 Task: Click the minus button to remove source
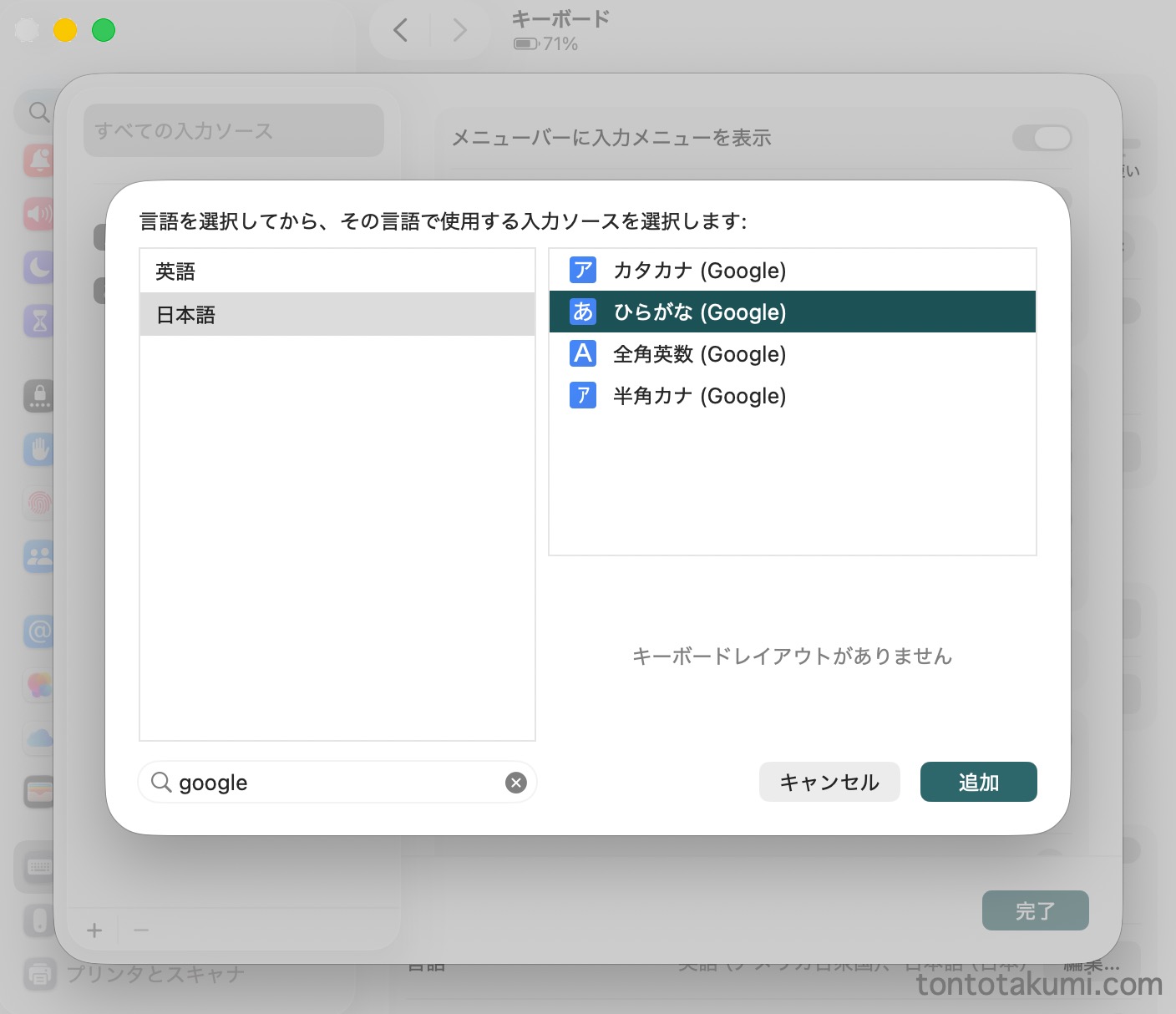[141, 930]
